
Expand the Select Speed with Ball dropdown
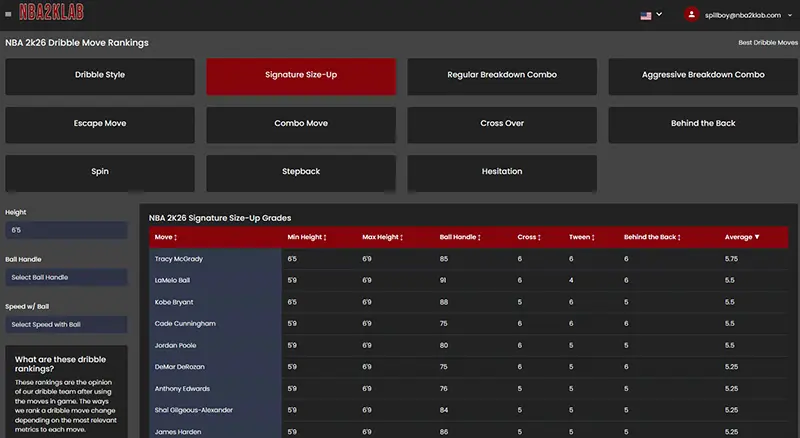[66, 325]
